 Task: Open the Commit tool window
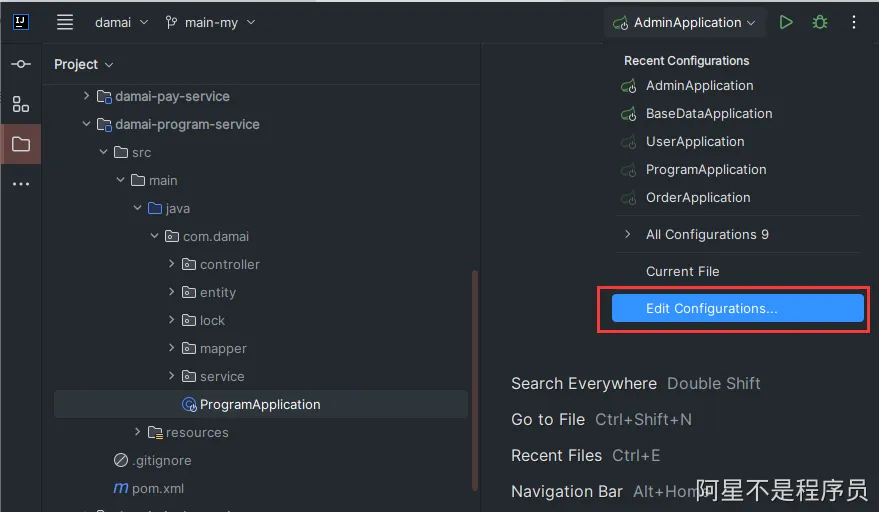pyautogui.click(x=21, y=64)
